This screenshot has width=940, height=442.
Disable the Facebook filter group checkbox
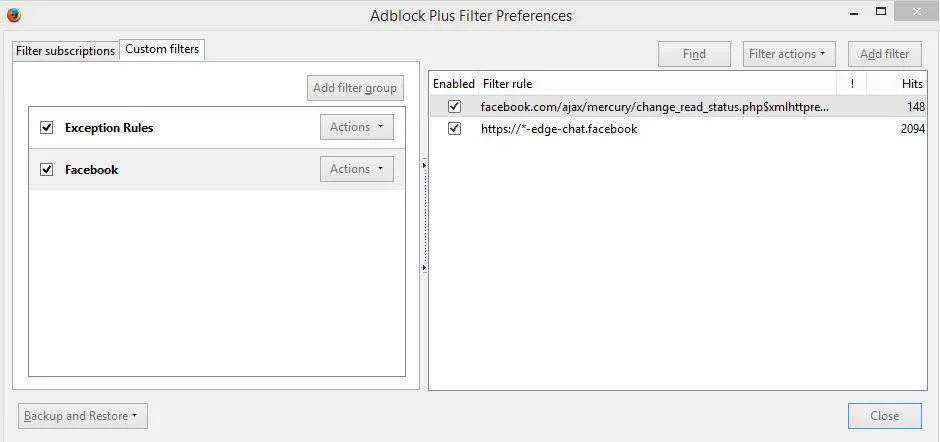click(47, 169)
